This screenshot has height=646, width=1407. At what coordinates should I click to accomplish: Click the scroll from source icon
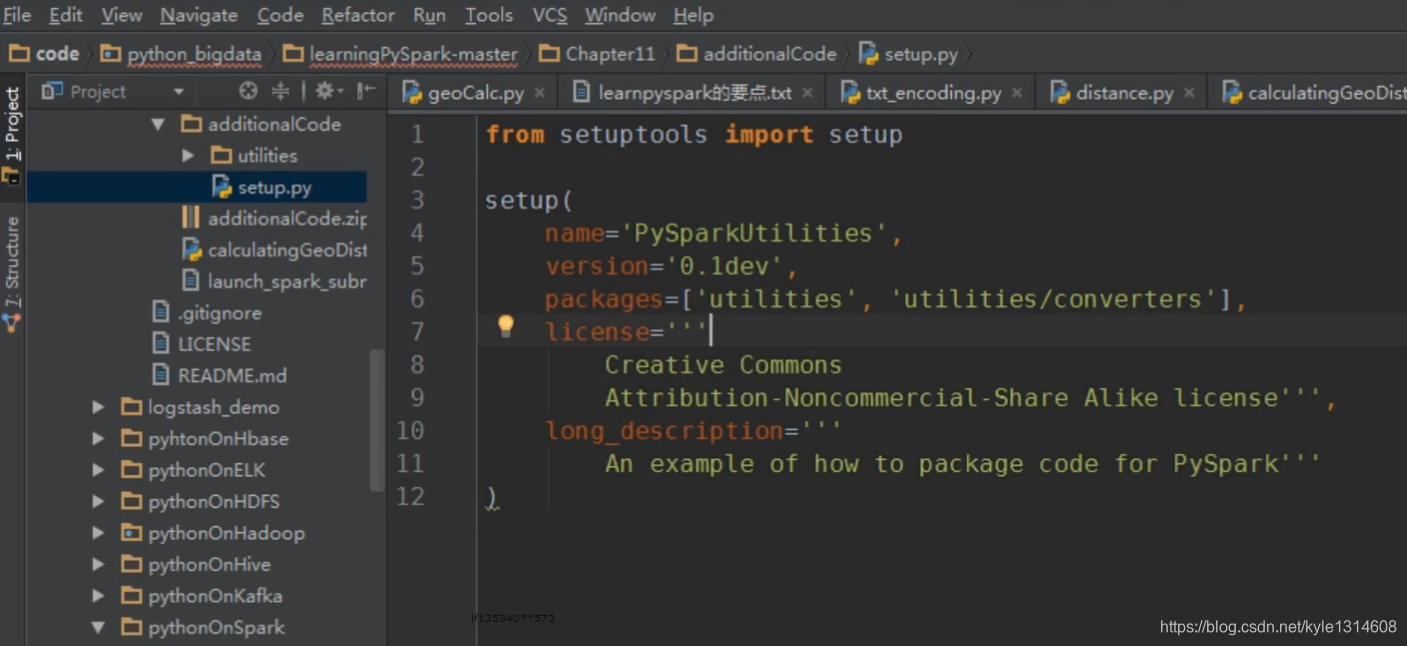coord(249,91)
